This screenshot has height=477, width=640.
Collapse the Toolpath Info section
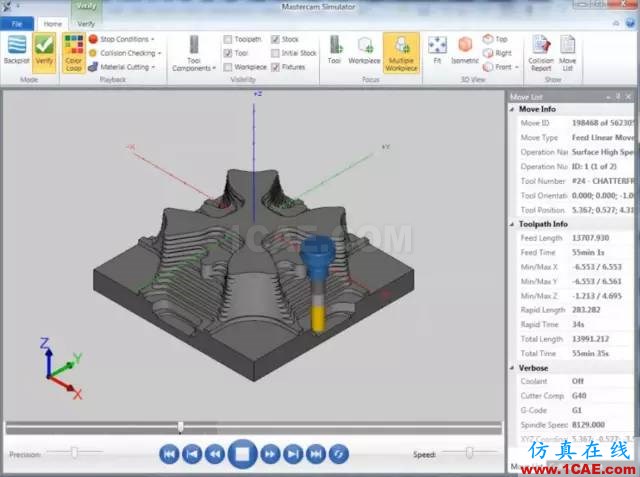[512, 224]
